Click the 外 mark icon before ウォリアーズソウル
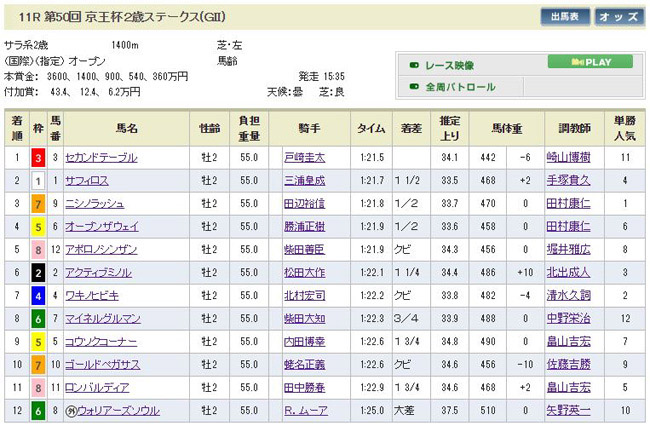Viewport: 650px width, 426px height. (x=71, y=410)
